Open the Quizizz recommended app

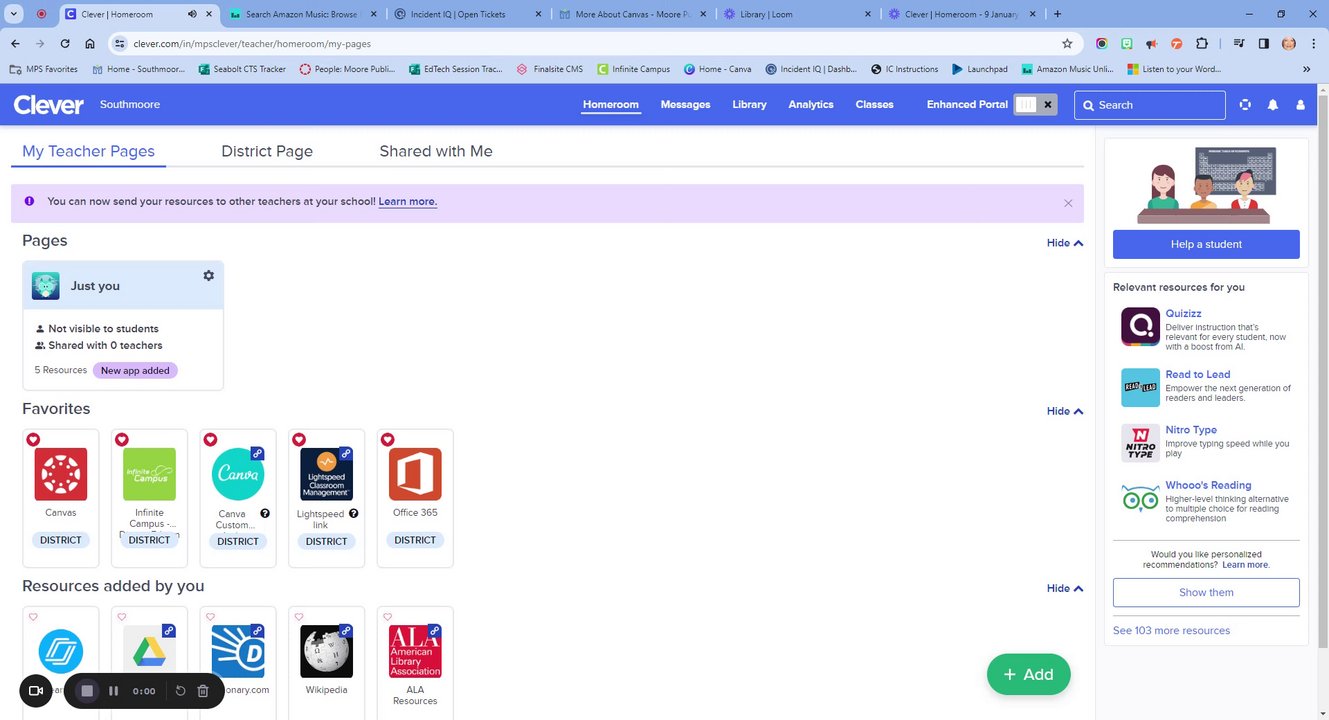[x=1140, y=326]
